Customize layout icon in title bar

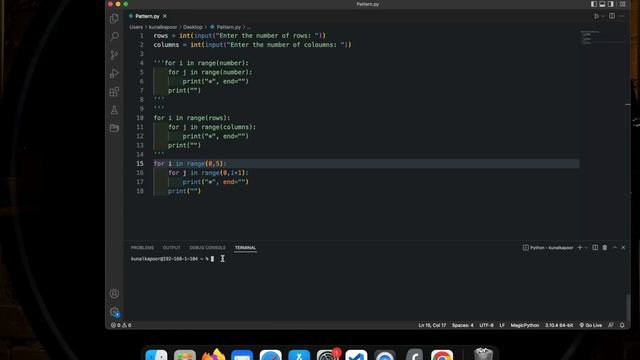click(623, 4)
